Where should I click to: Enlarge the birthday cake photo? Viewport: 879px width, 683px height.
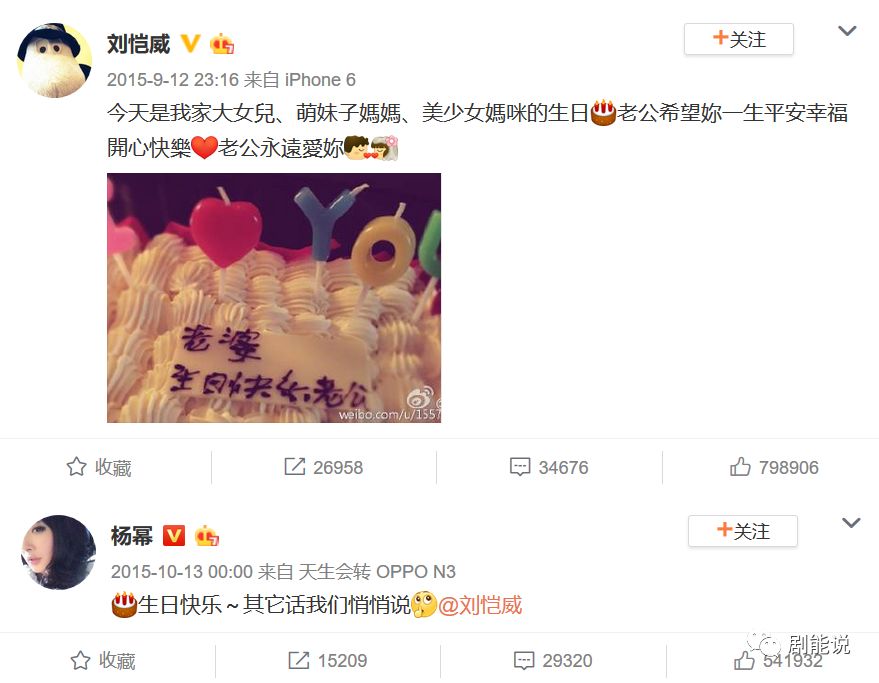[274, 298]
